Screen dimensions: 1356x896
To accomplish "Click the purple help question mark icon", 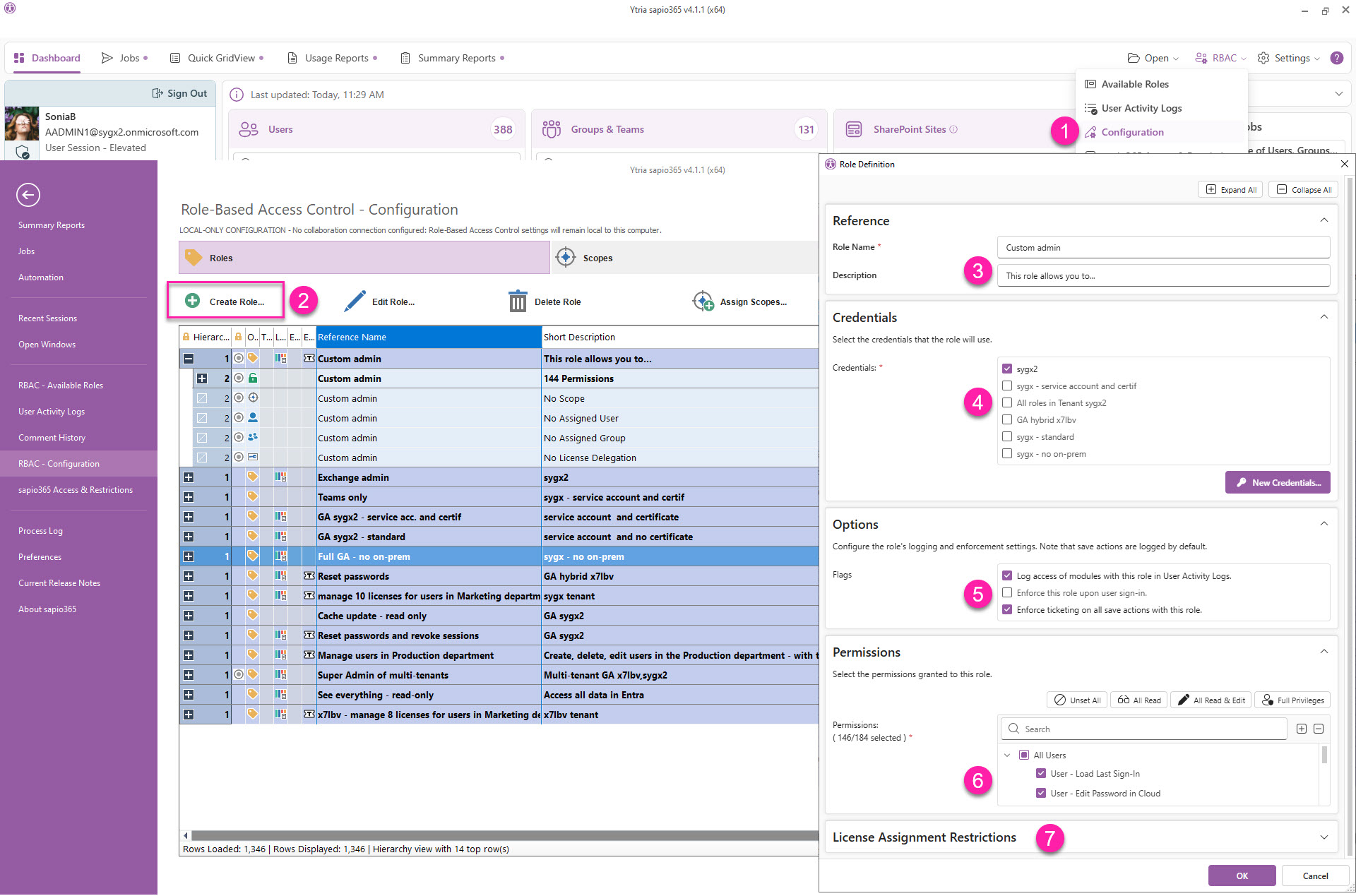I will click(1336, 58).
